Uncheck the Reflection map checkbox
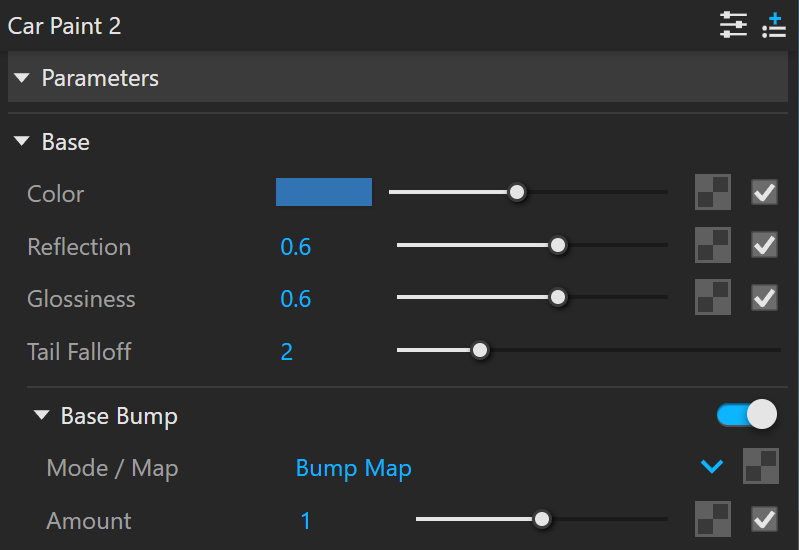Screen dimensions: 799x550 [x=764, y=245]
